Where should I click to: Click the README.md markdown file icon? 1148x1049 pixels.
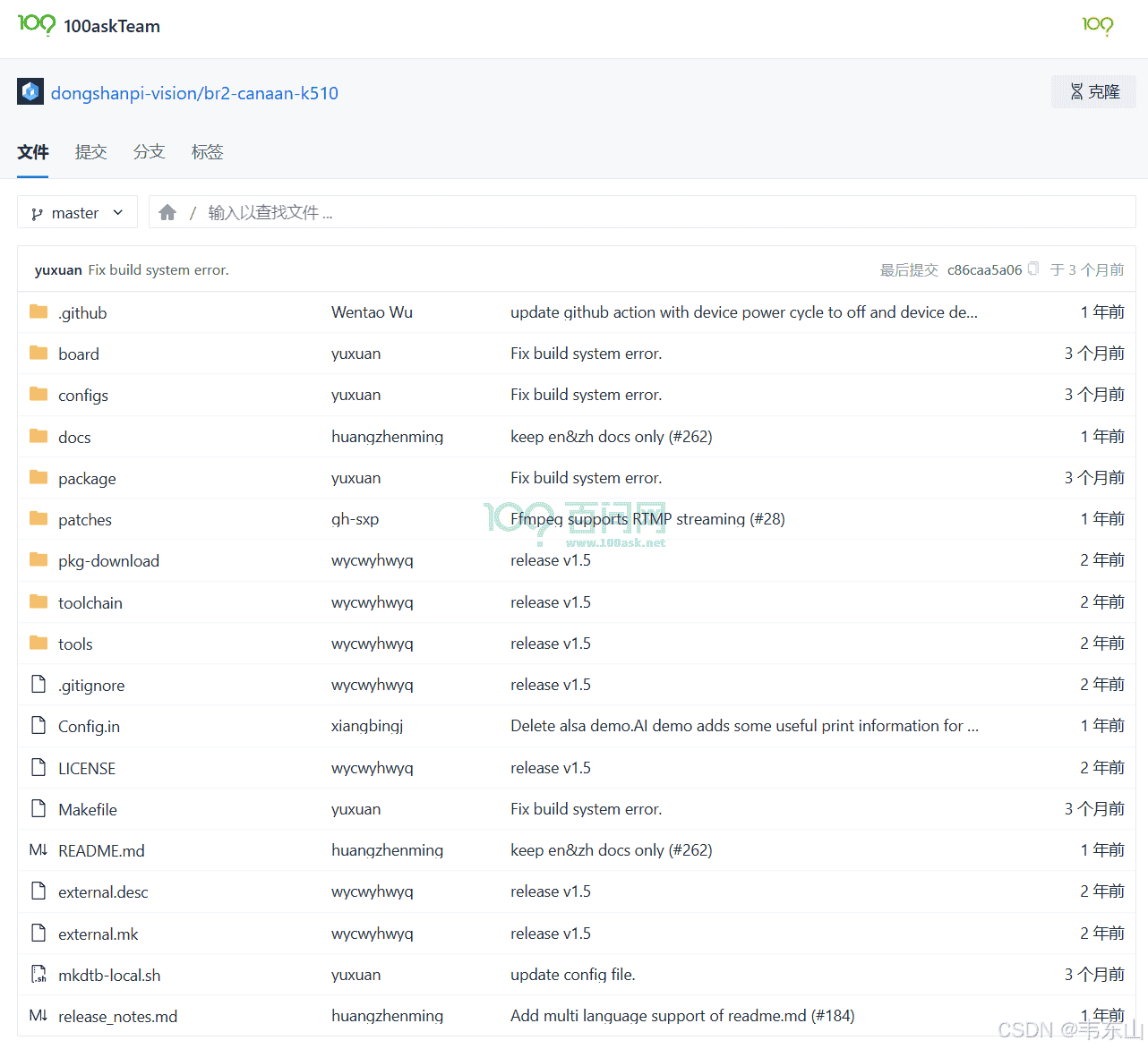39,849
